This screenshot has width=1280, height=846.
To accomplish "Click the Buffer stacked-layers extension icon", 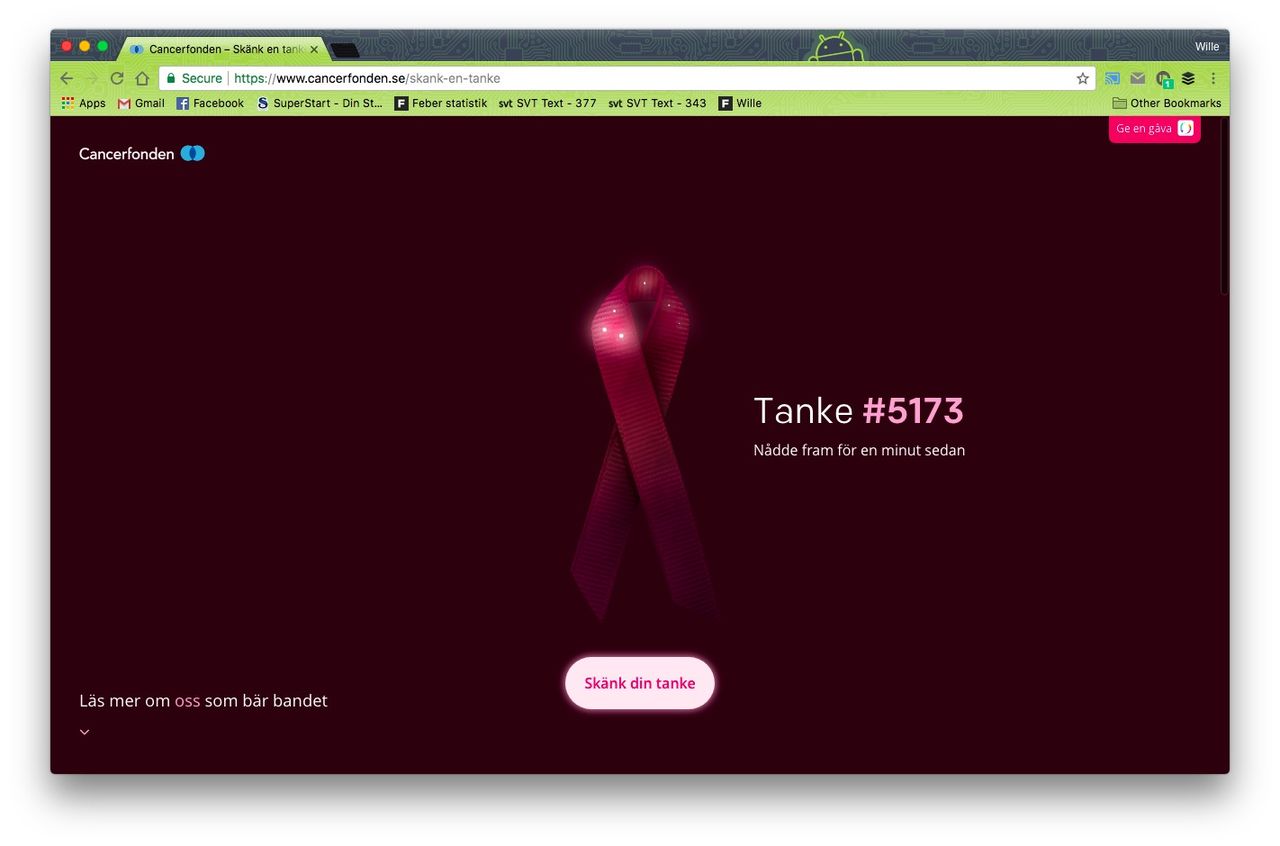I will pyautogui.click(x=1188, y=78).
